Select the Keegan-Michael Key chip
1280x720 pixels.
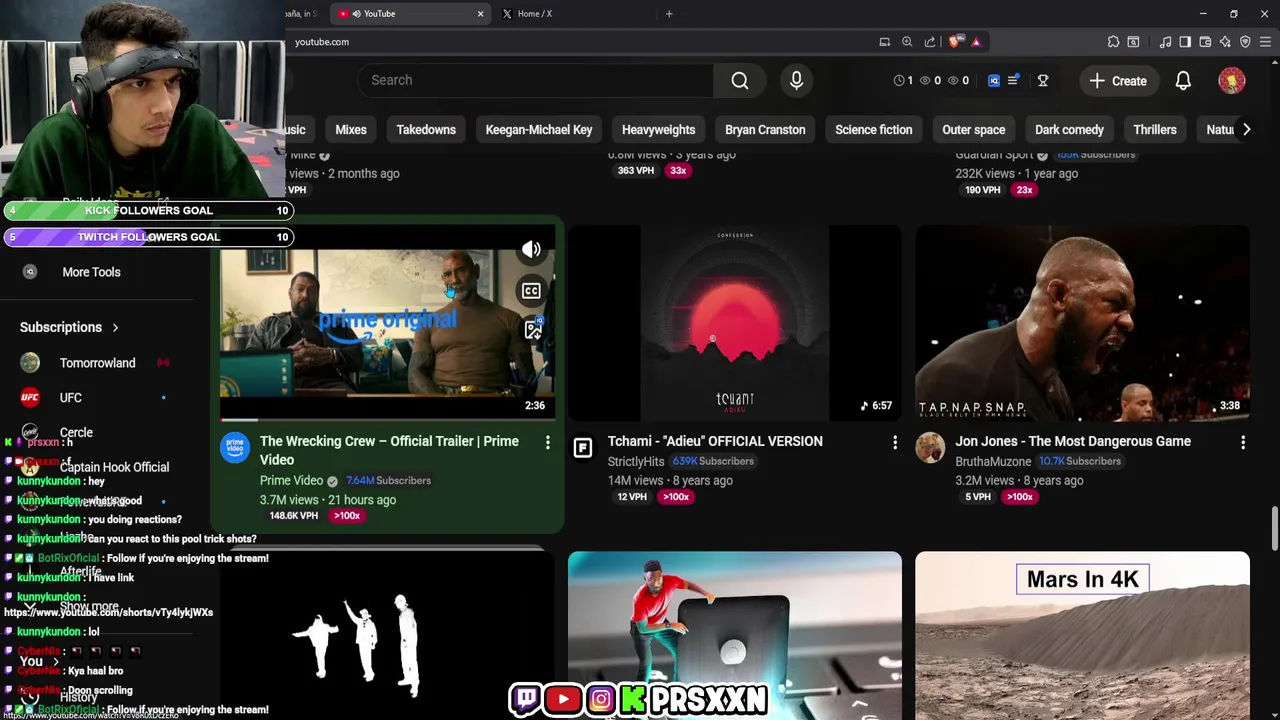click(539, 130)
